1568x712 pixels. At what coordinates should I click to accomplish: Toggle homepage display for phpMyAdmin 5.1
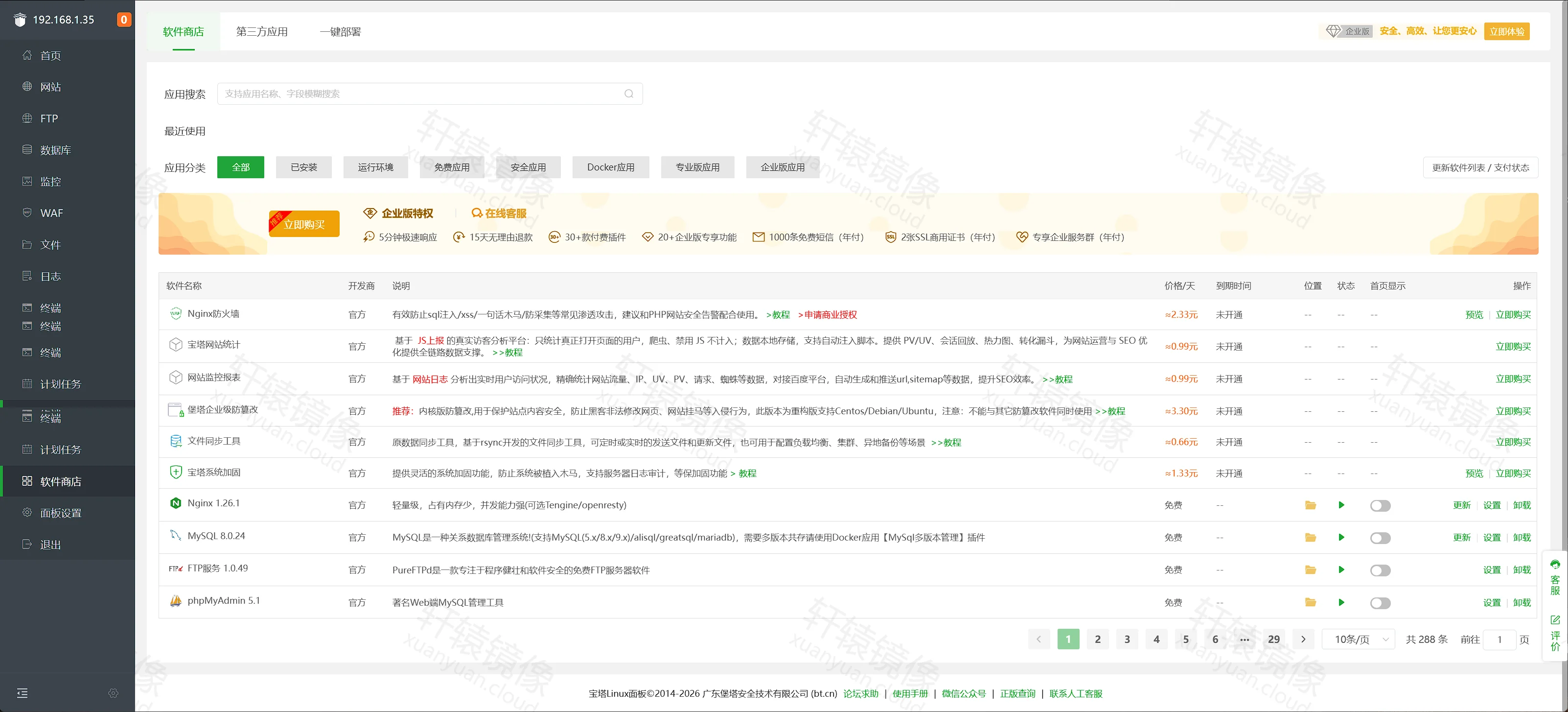pyautogui.click(x=1380, y=603)
